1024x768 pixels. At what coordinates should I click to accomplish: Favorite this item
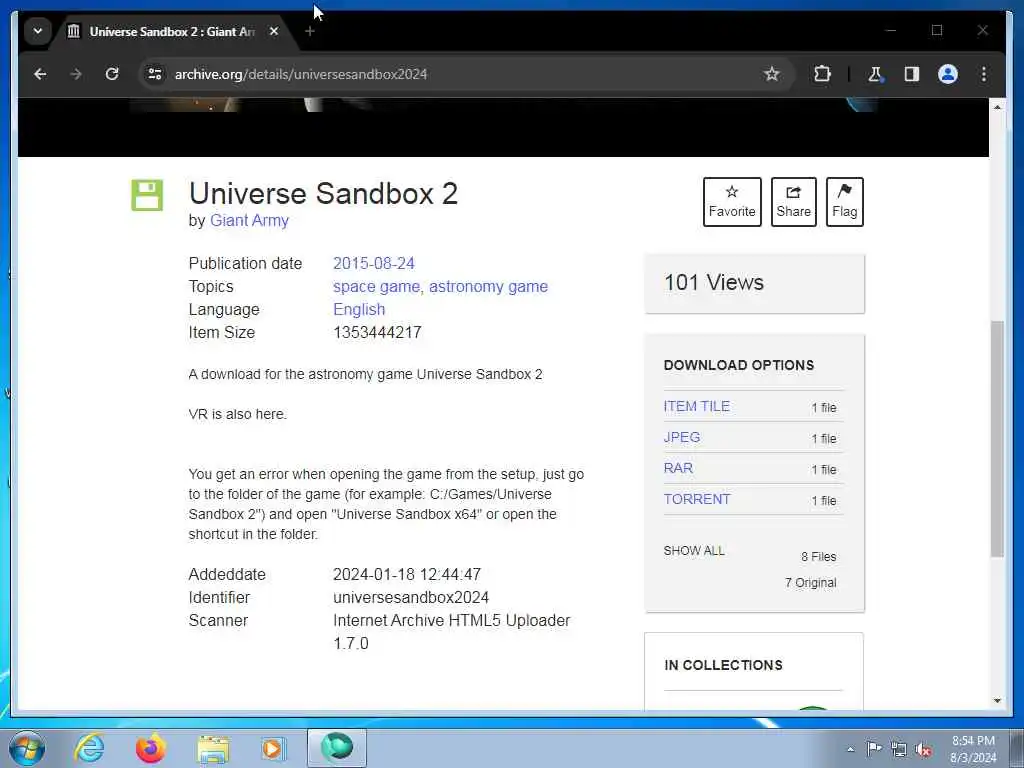click(732, 202)
